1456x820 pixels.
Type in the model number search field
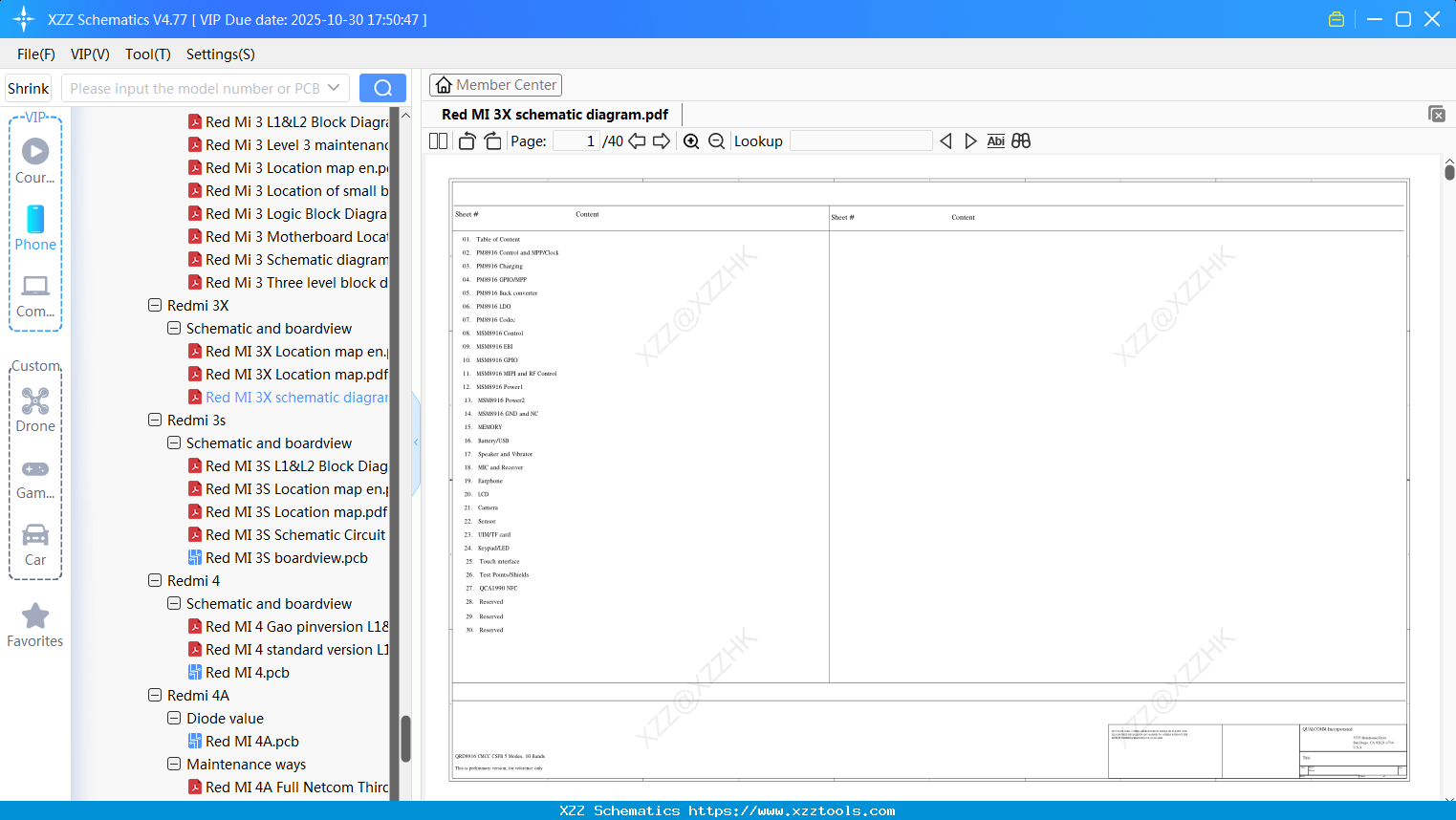[x=196, y=87]
